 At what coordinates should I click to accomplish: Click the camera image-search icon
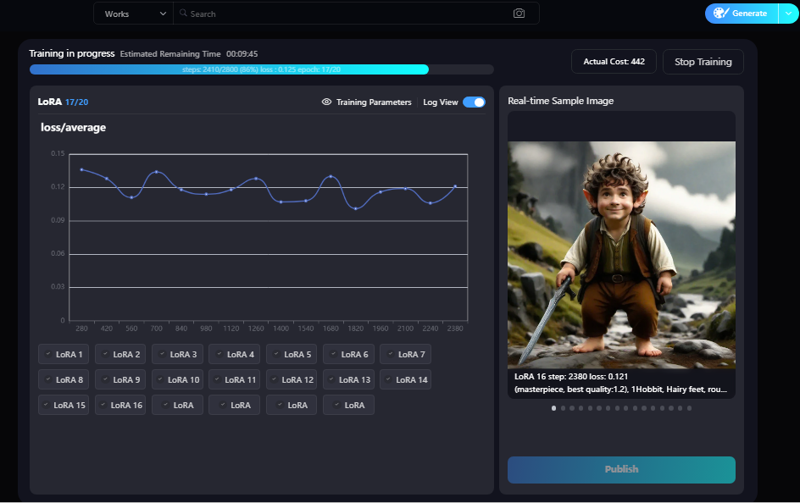pos(519,14)
